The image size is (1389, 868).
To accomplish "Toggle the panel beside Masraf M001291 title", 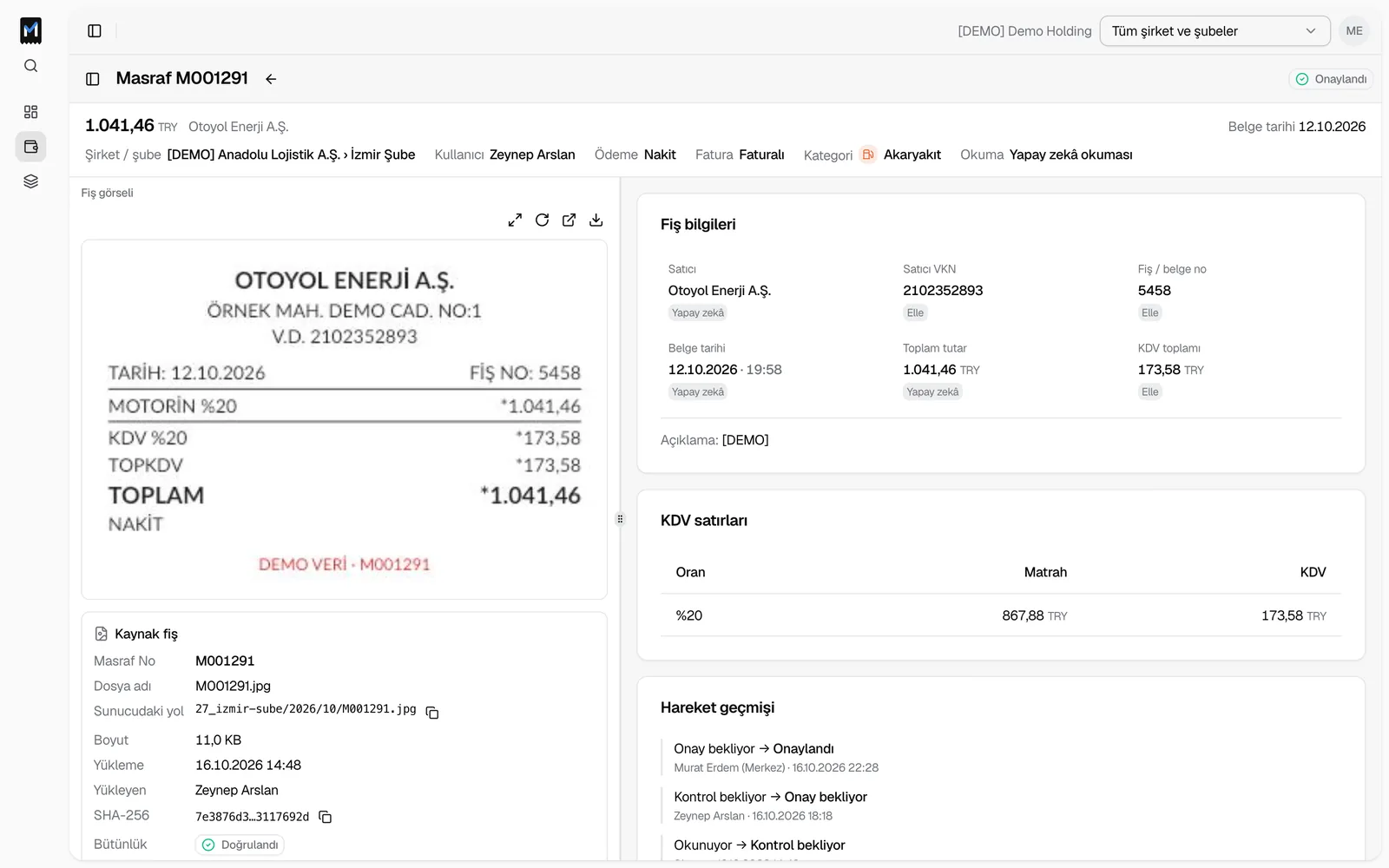I will (93, 79).
